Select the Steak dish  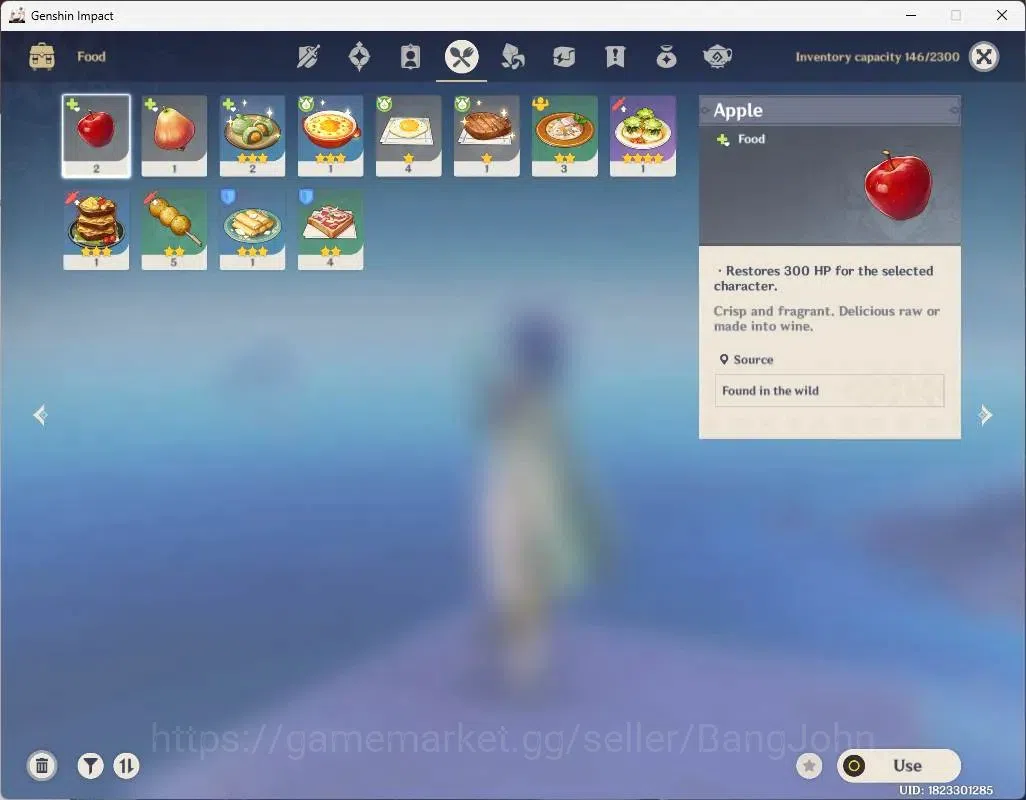(486, 136)
